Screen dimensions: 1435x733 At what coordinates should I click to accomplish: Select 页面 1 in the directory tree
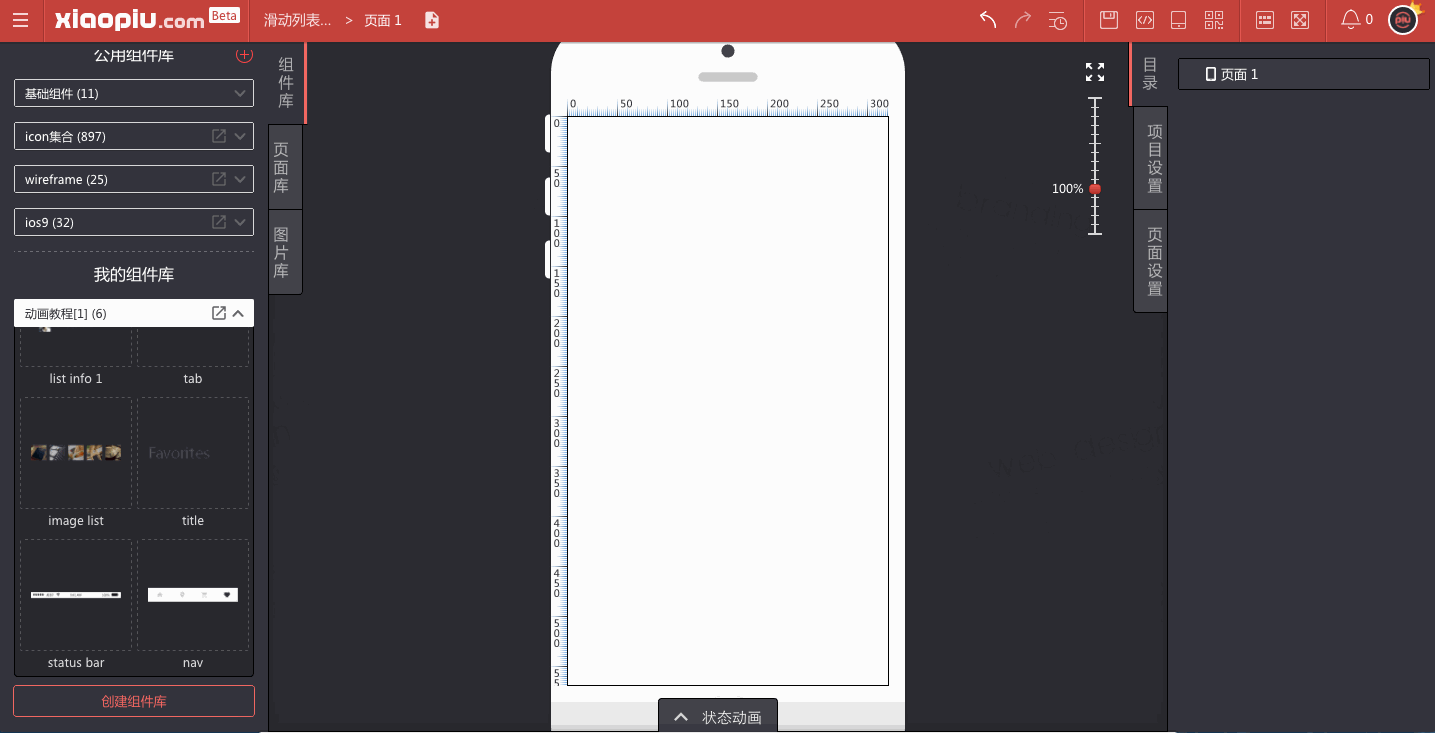click(1304, 74)
